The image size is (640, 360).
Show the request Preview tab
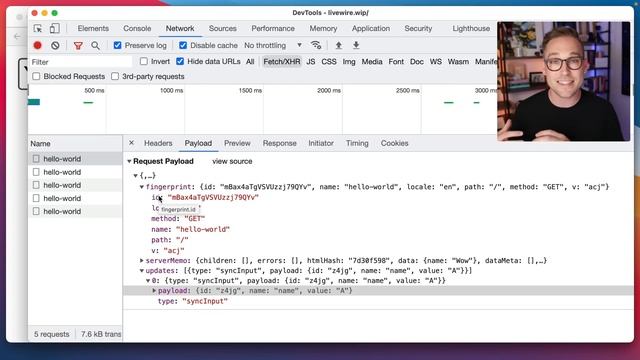237,143
